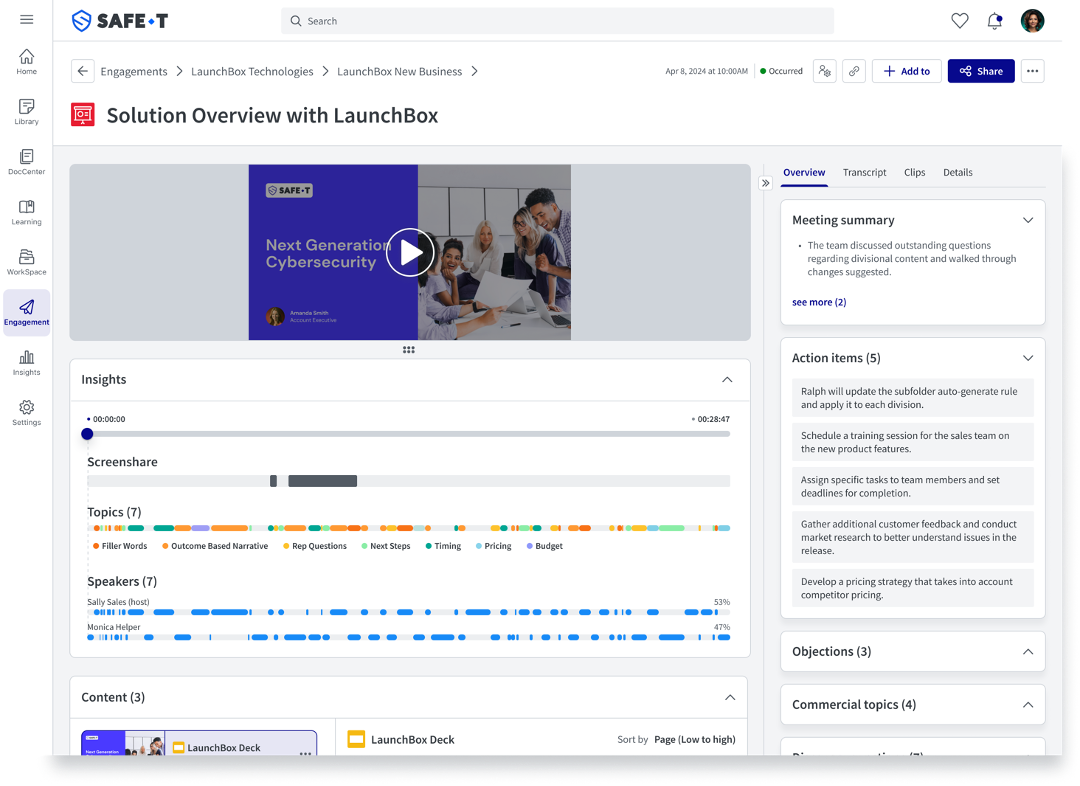Collapse the Action items (5) card
The image size is (1080, 786).
pos(1028,358)
